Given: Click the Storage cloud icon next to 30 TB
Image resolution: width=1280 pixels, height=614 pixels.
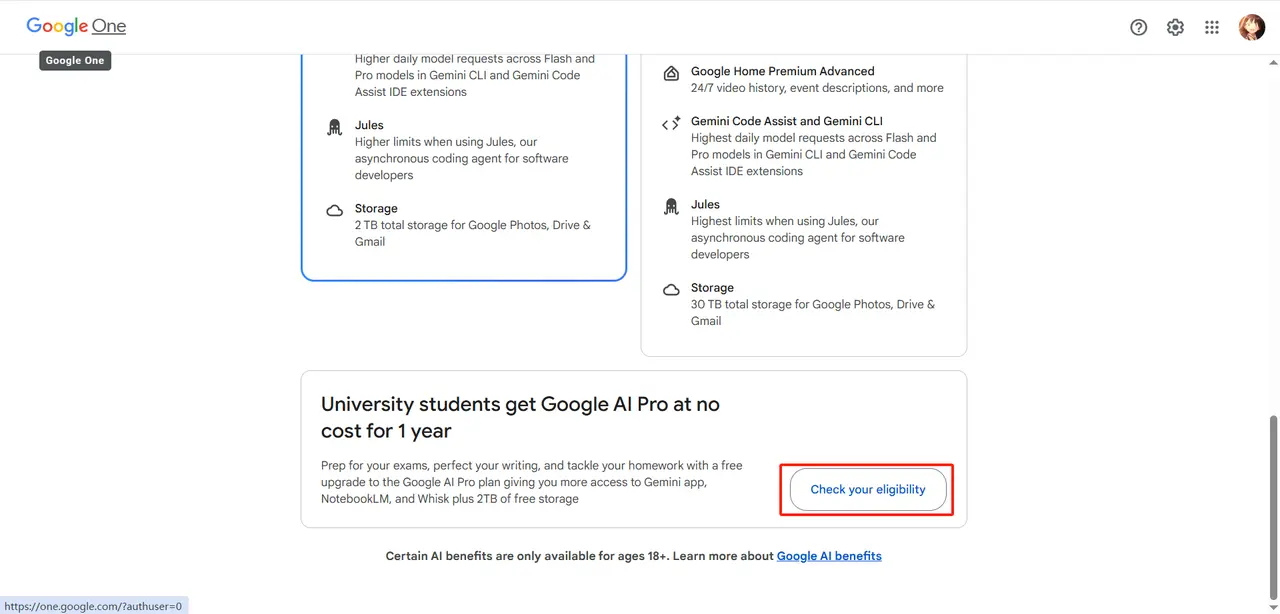Looking at the screenshot, I should (670, 289).
